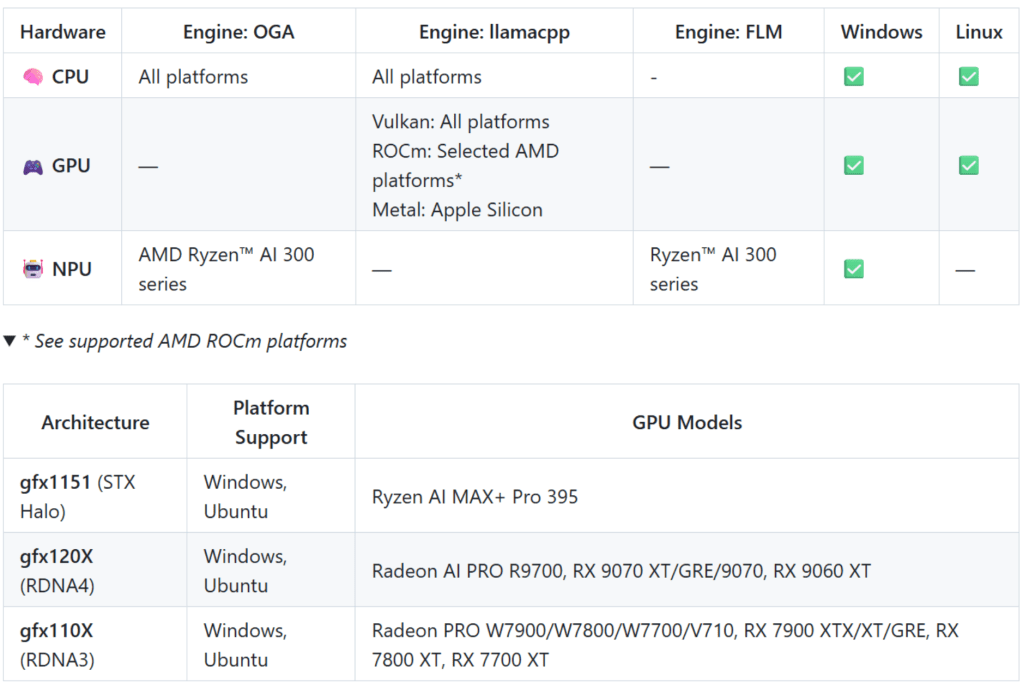Click the green checkmark for GPU Linux
1023x682 pixels.
968,166
